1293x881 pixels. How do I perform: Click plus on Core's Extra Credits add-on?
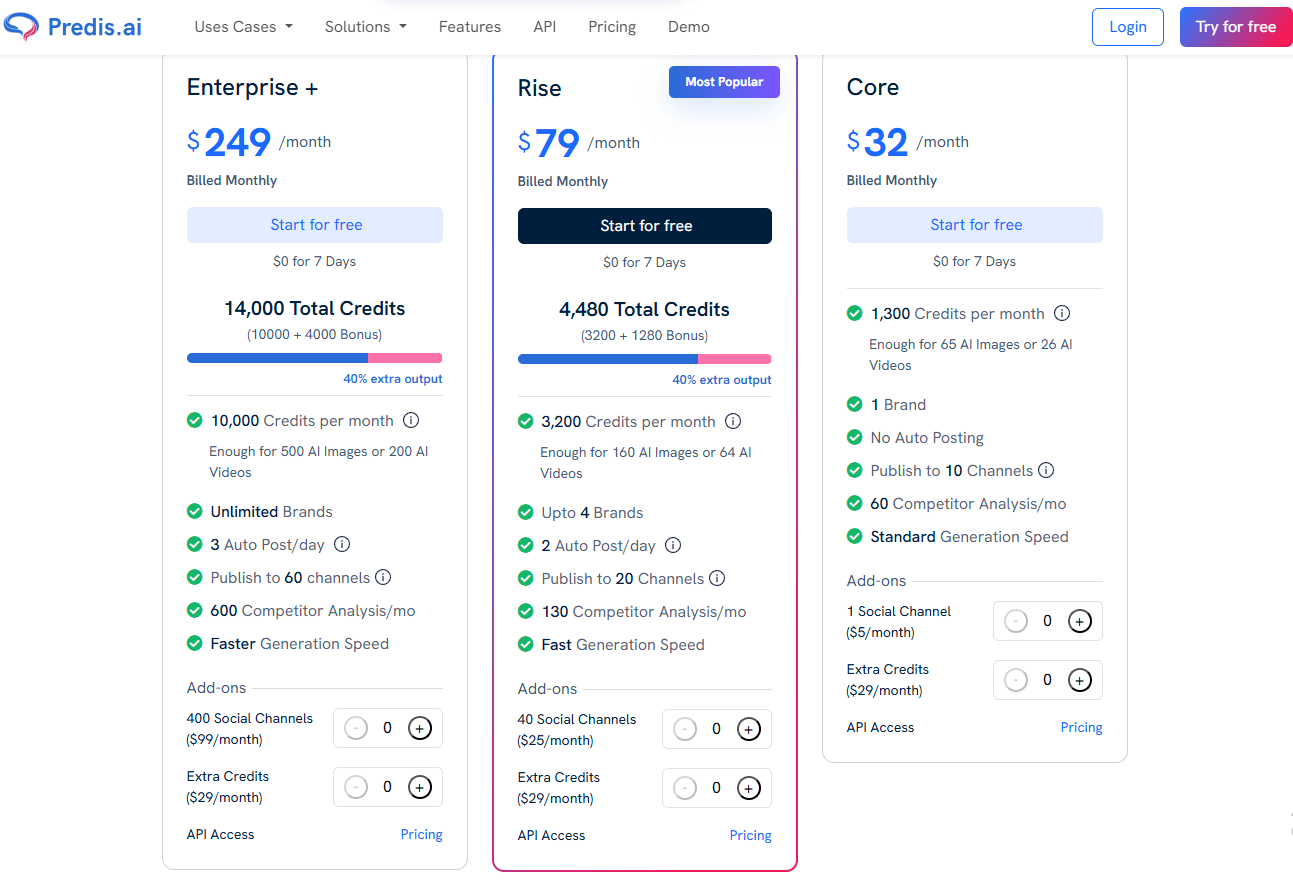1079,679
